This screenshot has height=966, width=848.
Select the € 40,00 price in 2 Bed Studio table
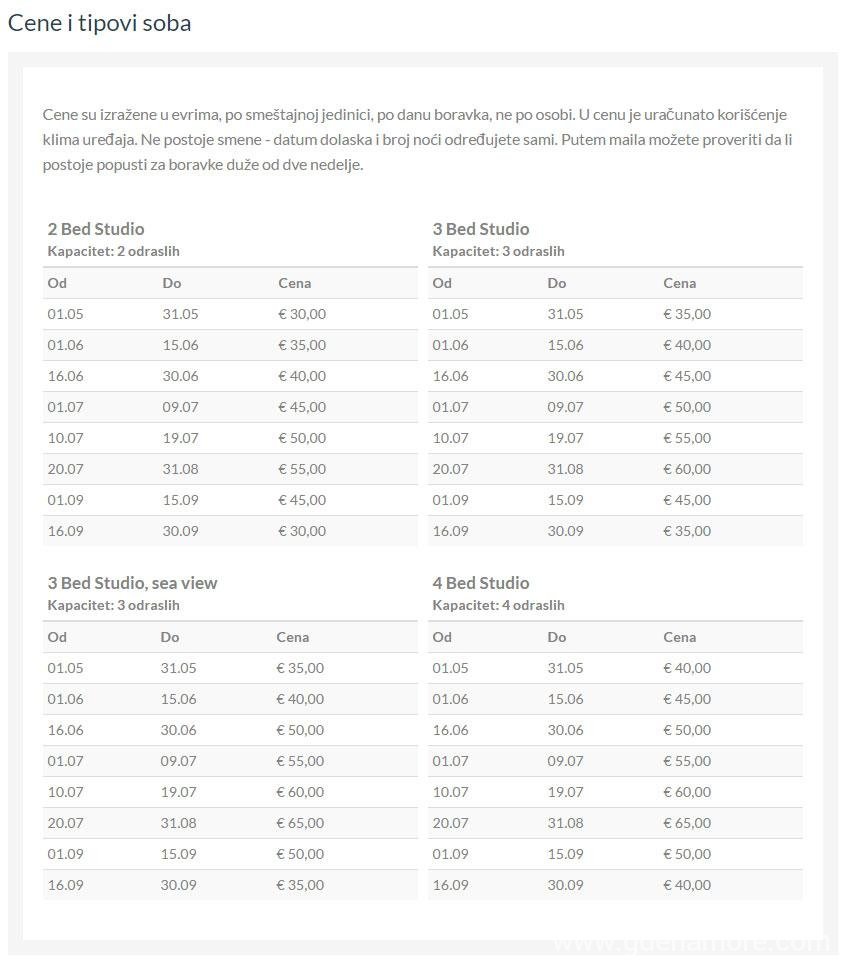tap(302, 376)
